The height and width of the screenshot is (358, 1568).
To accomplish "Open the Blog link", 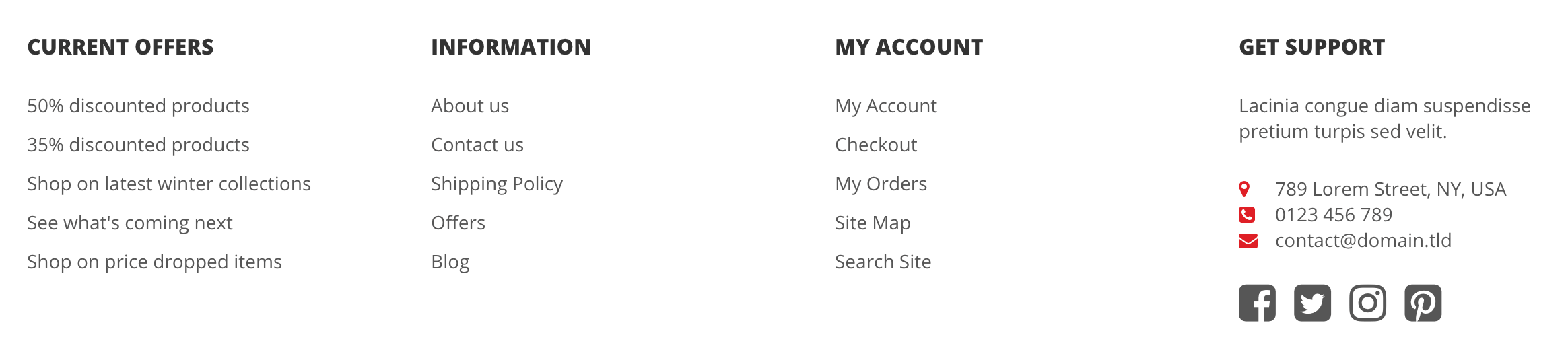I will tap(450, 262).
